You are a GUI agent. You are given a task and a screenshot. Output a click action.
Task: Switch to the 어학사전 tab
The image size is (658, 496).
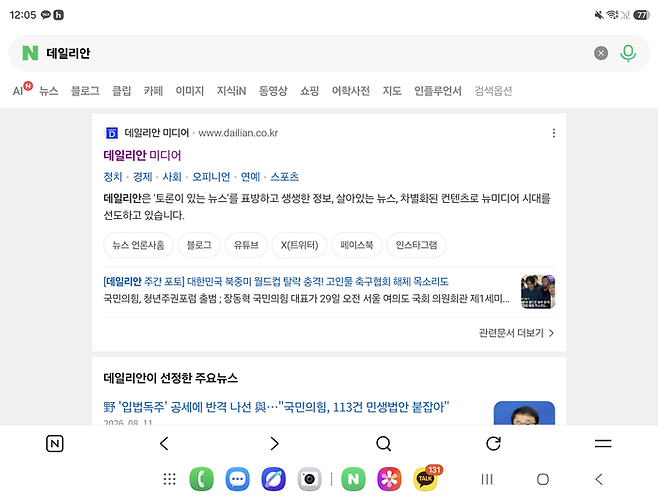click(350, 91)
